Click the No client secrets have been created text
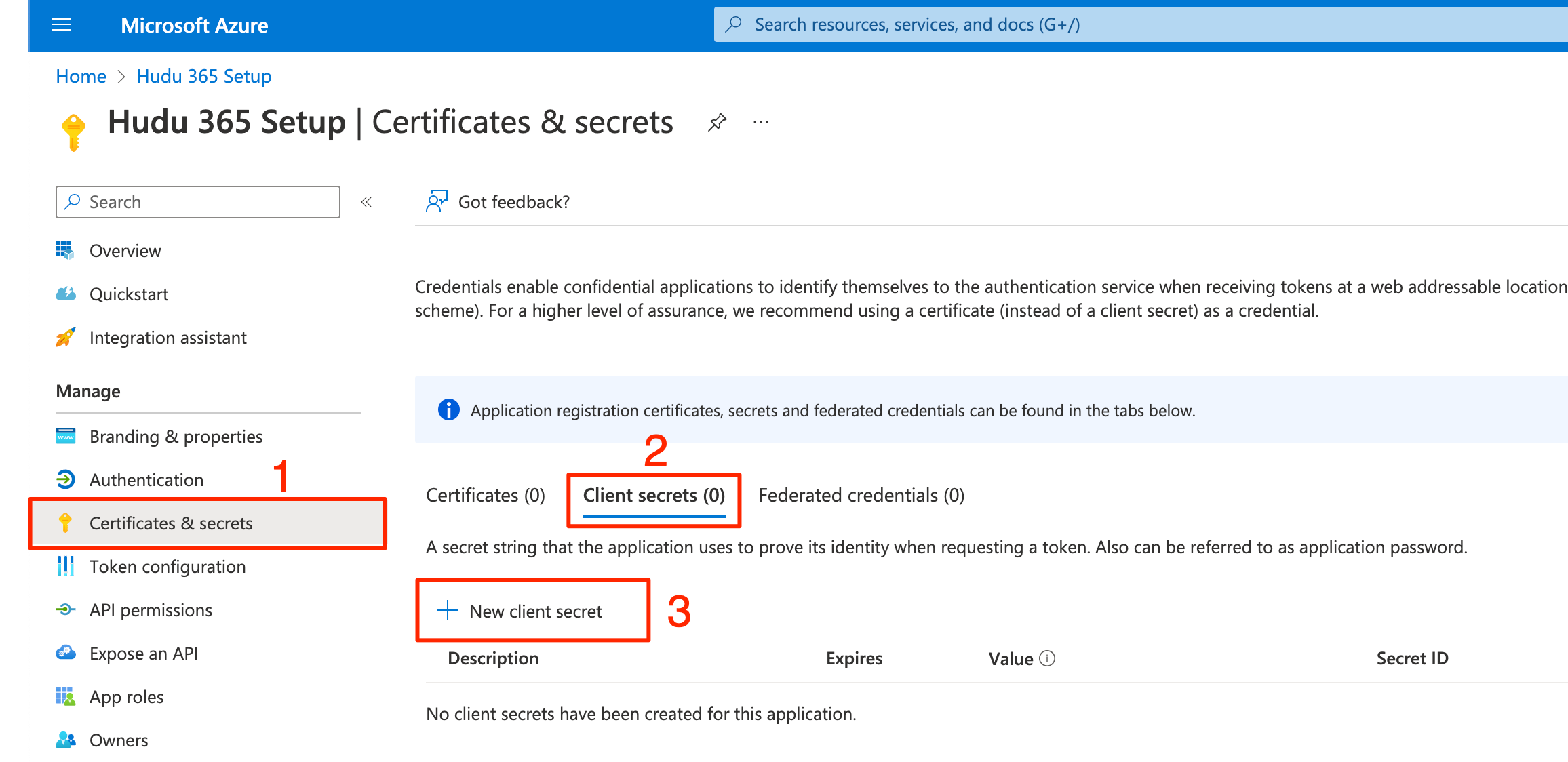The height and width of the screenshot is (762, 1568). click(642, 714)
